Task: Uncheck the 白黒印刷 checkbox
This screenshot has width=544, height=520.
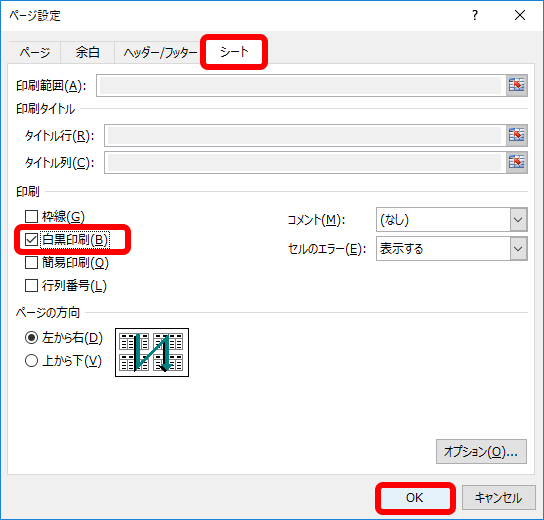Action: 31,239
